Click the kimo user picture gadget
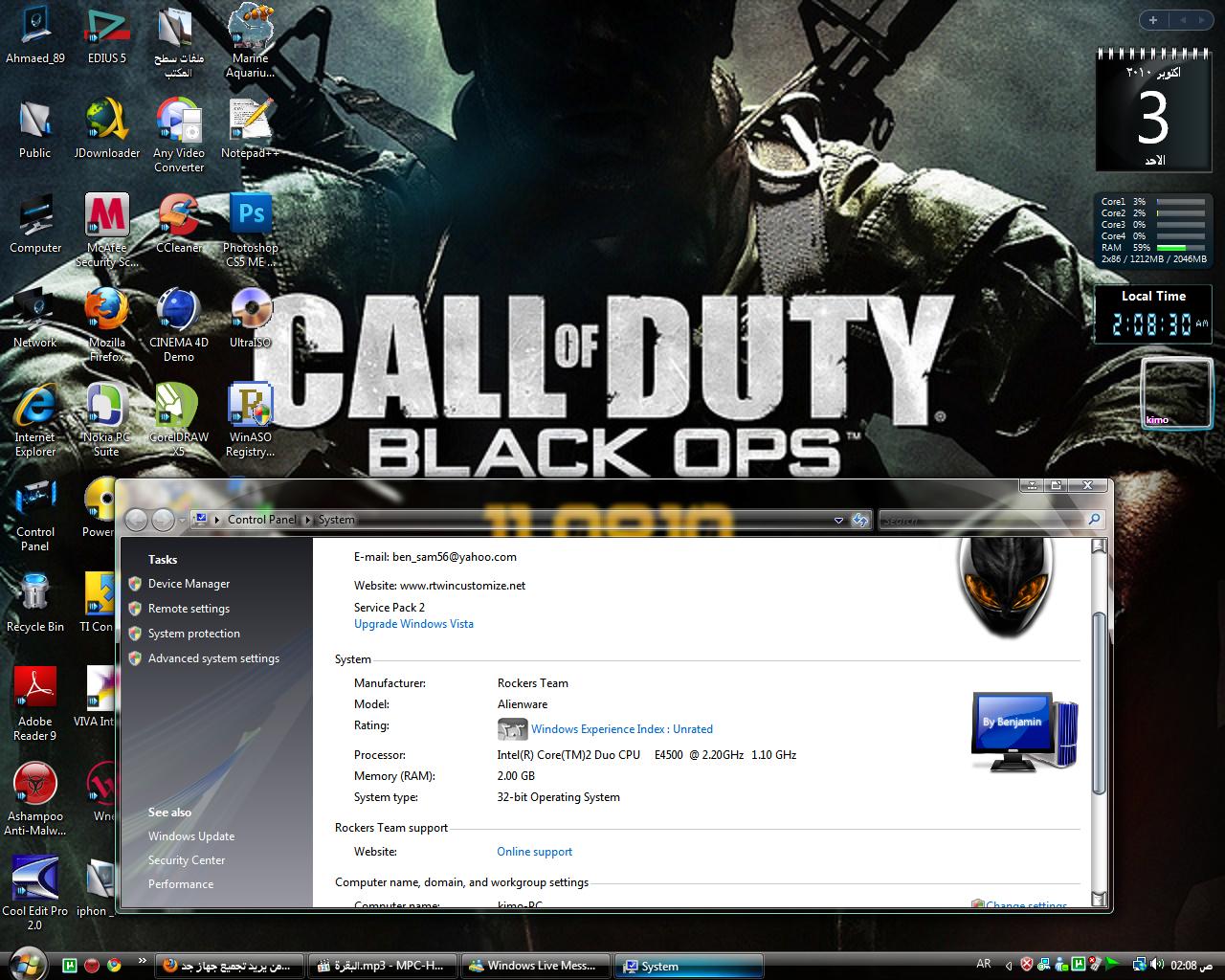The height and width of the screenshot is (980, 1225). [1177, 392]
